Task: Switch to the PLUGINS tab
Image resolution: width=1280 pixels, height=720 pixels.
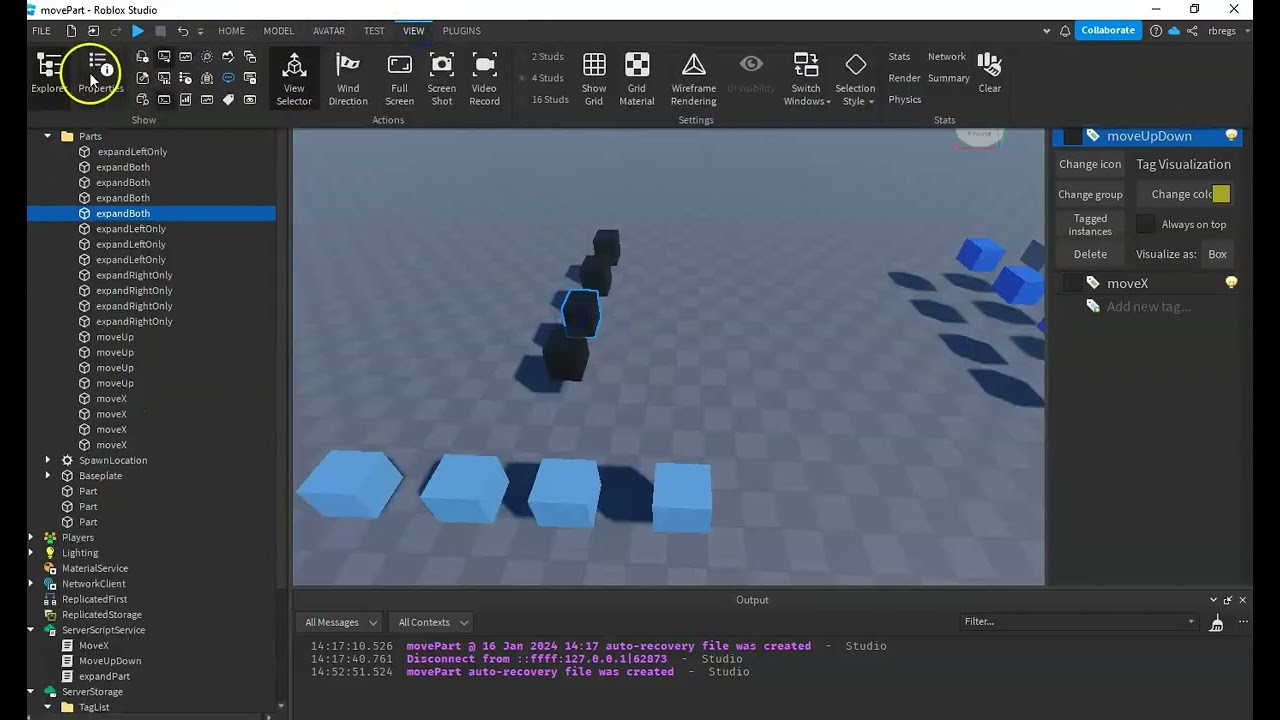Action: (461, 31)
